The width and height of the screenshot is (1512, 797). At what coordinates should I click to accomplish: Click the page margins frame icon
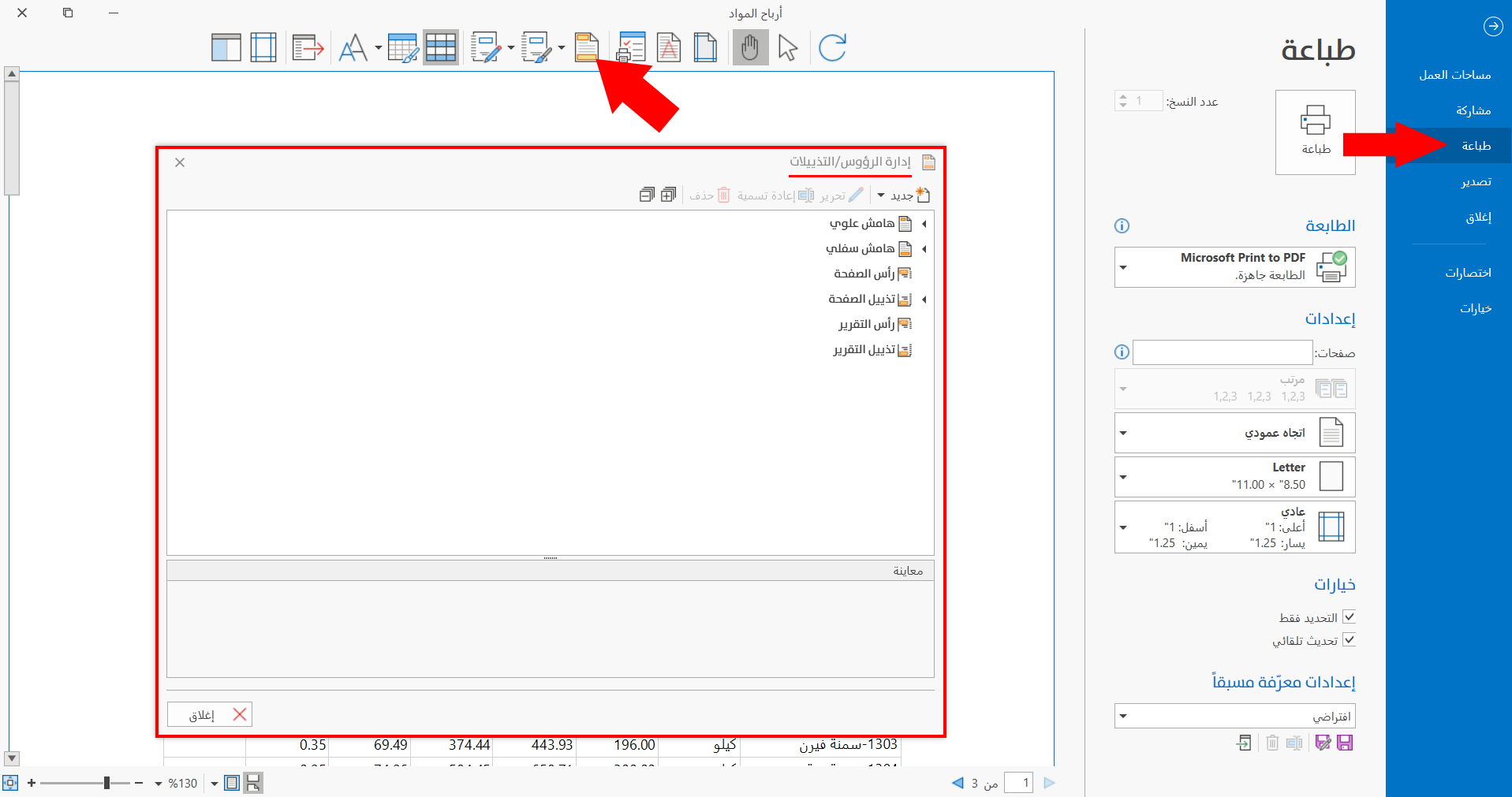[263, 47]
